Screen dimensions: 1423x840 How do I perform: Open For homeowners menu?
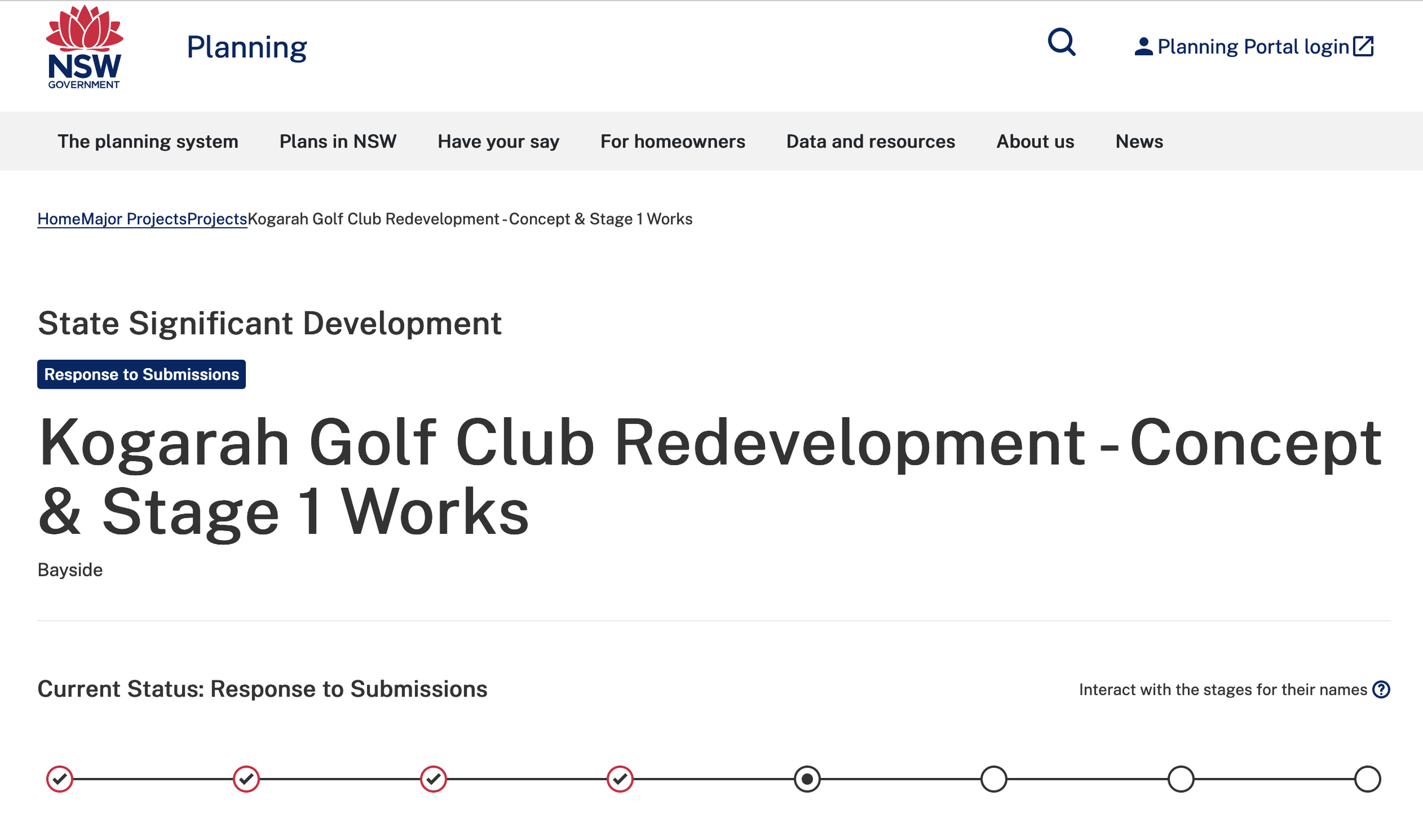[x=673, y=141]
